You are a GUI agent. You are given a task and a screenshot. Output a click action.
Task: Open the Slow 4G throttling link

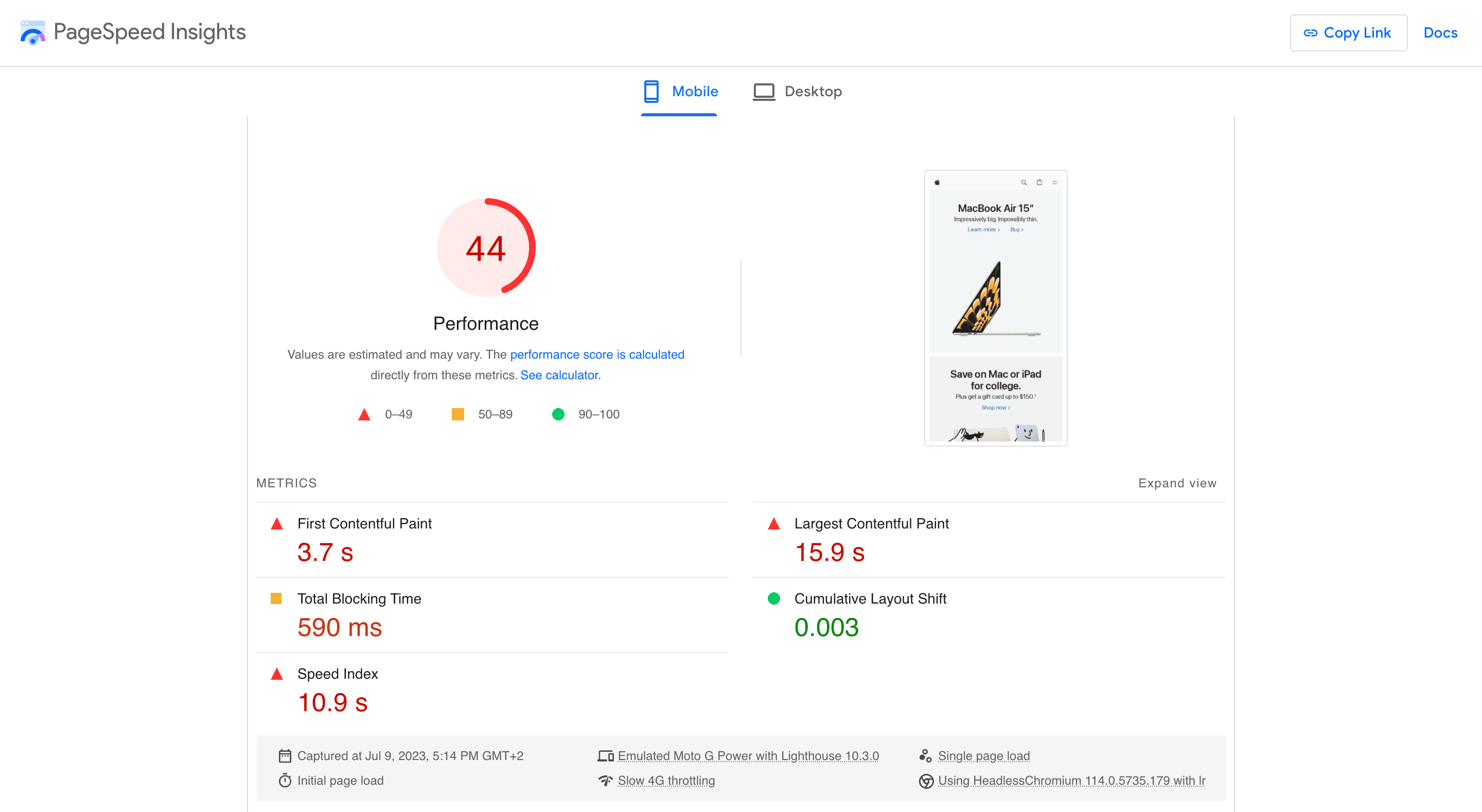click(x=666, y=780)
